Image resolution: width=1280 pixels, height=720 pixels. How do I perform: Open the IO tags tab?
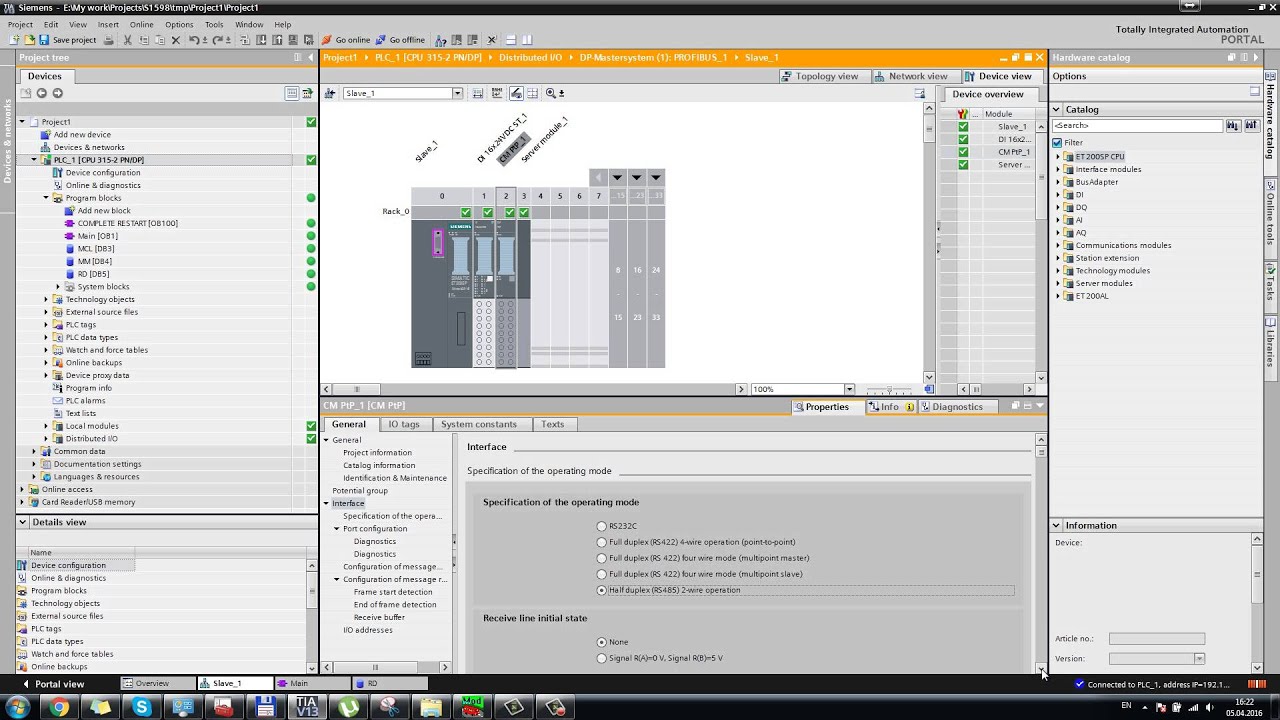[404, 424]
